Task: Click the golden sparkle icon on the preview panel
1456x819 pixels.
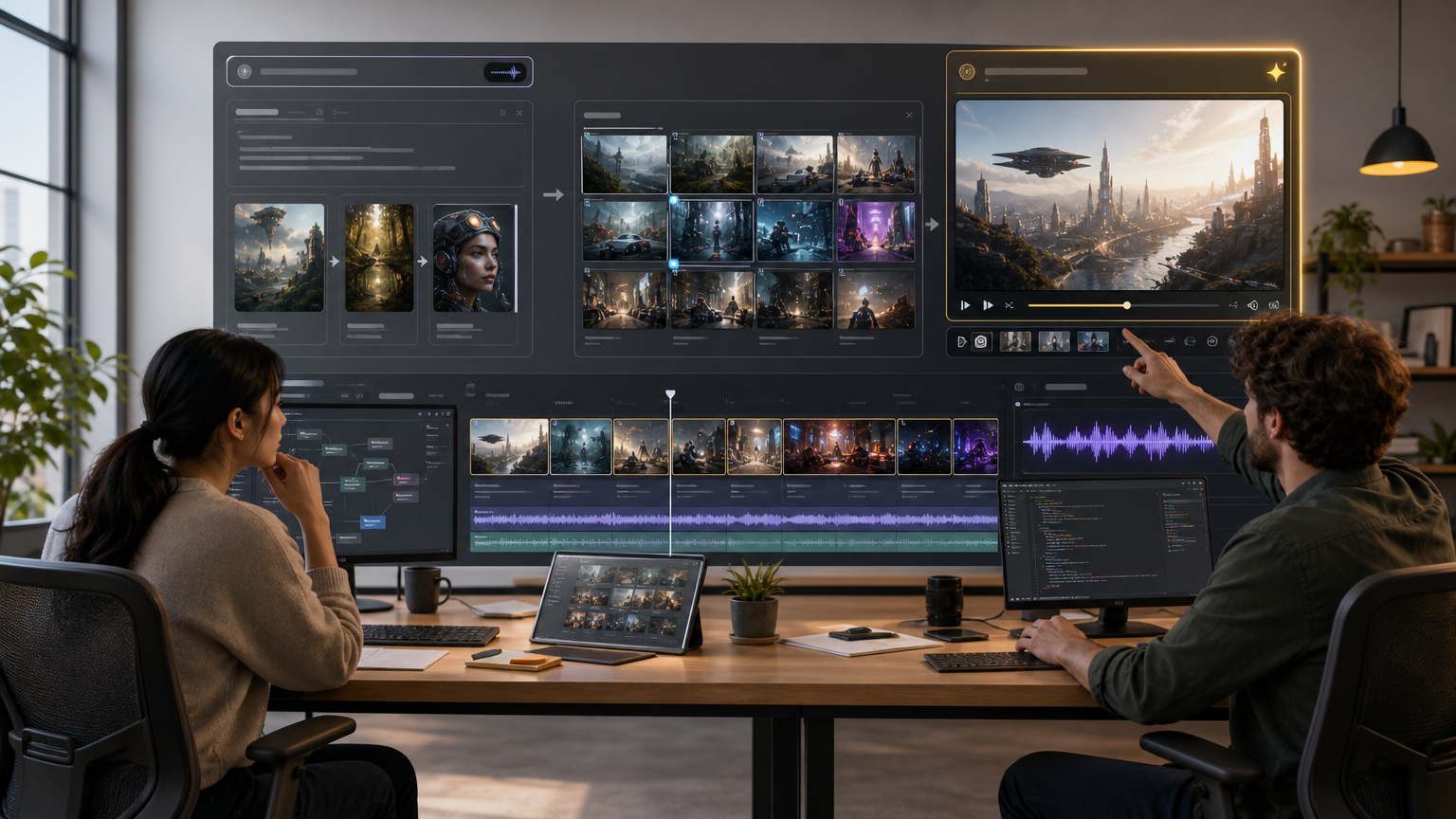Action: (1277, 72)
